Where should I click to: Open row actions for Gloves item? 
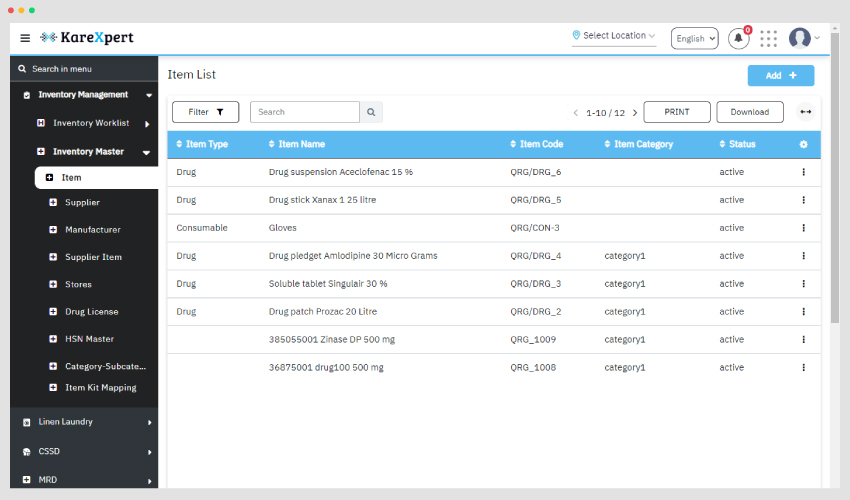(803, 228)
